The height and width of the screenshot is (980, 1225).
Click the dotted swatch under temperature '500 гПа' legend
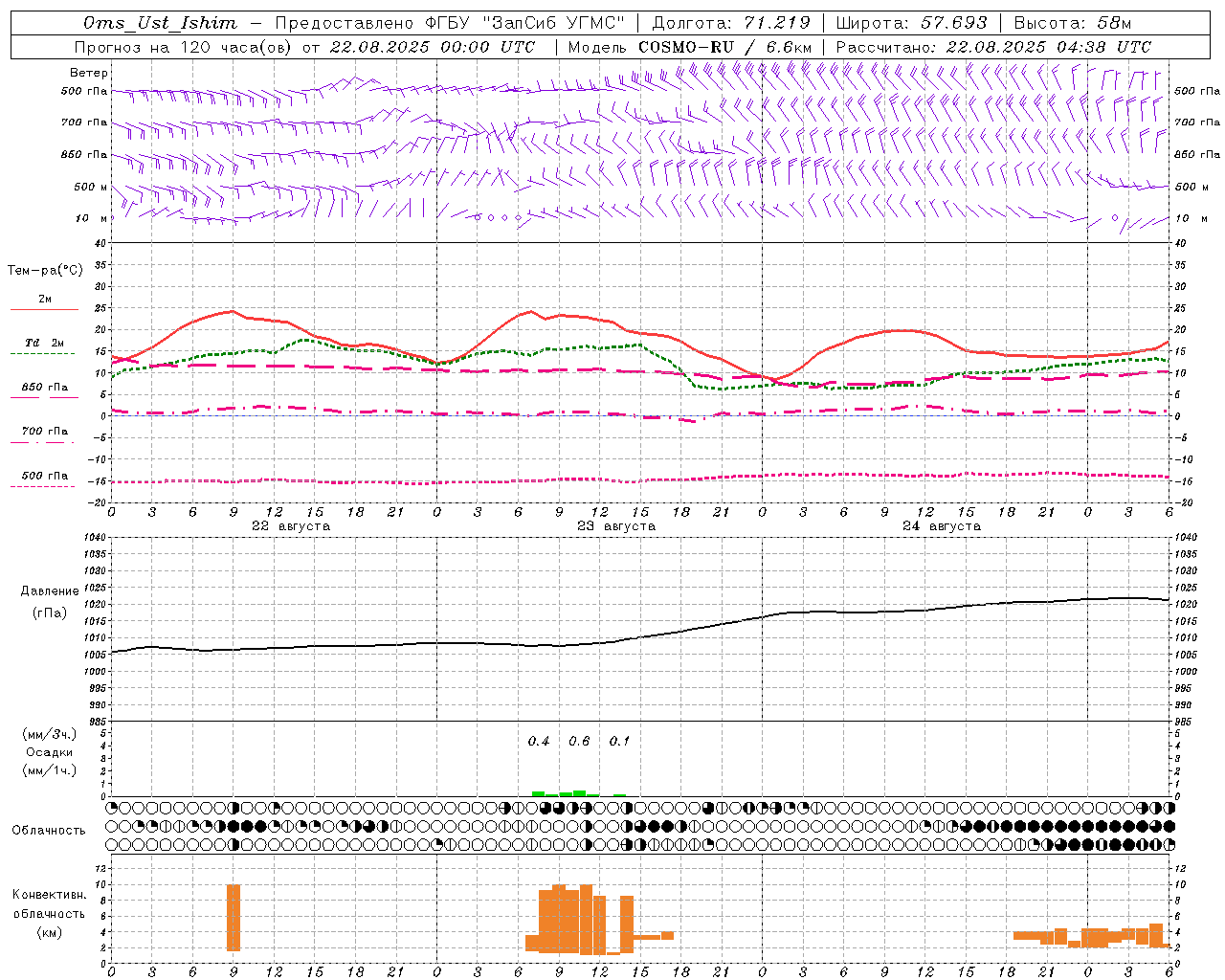[42, 487]
